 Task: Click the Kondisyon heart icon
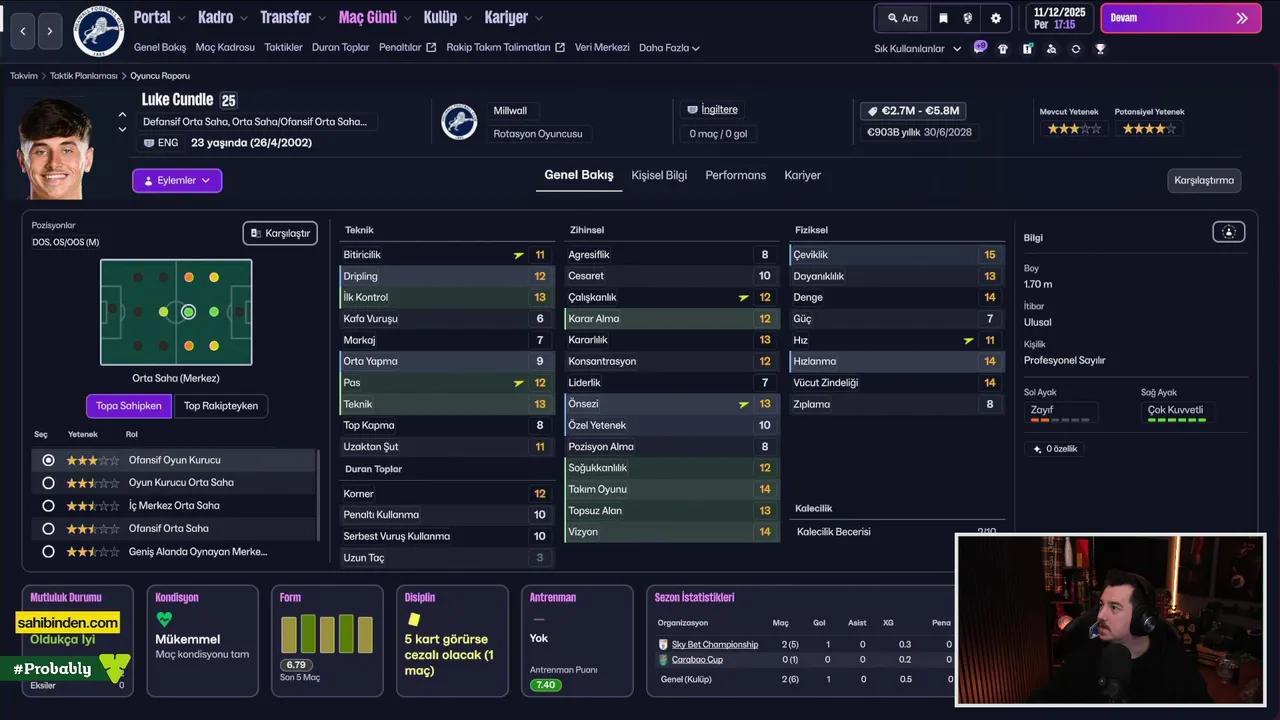click(x=164, y=619)
